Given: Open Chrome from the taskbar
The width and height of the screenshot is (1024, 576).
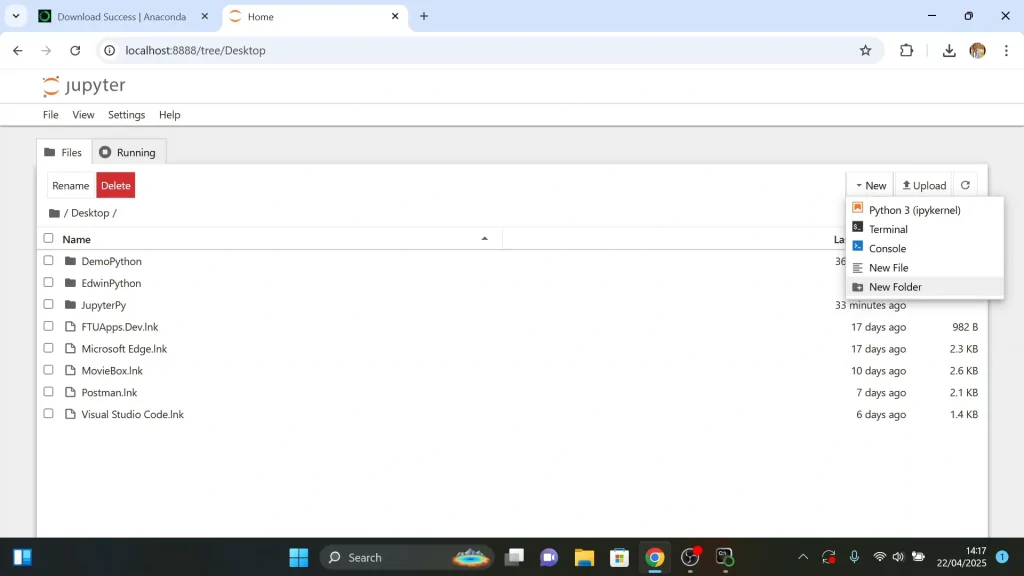Looking at the screenshot, I should pos(654,557).
